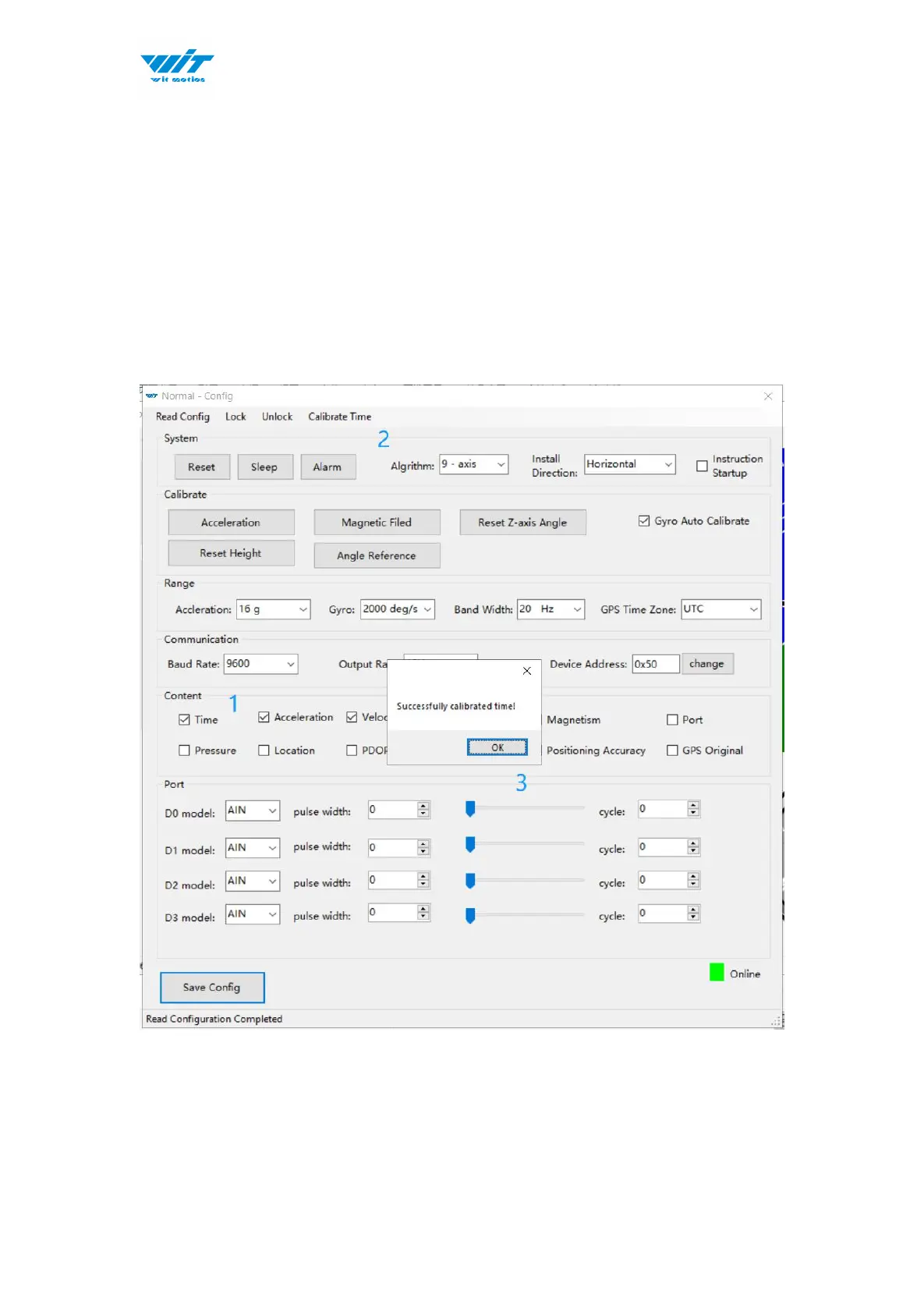Viewport: 924px width, 1309px height.
Task: Click the green Online status indicator
Action: (x=717, y=972)
